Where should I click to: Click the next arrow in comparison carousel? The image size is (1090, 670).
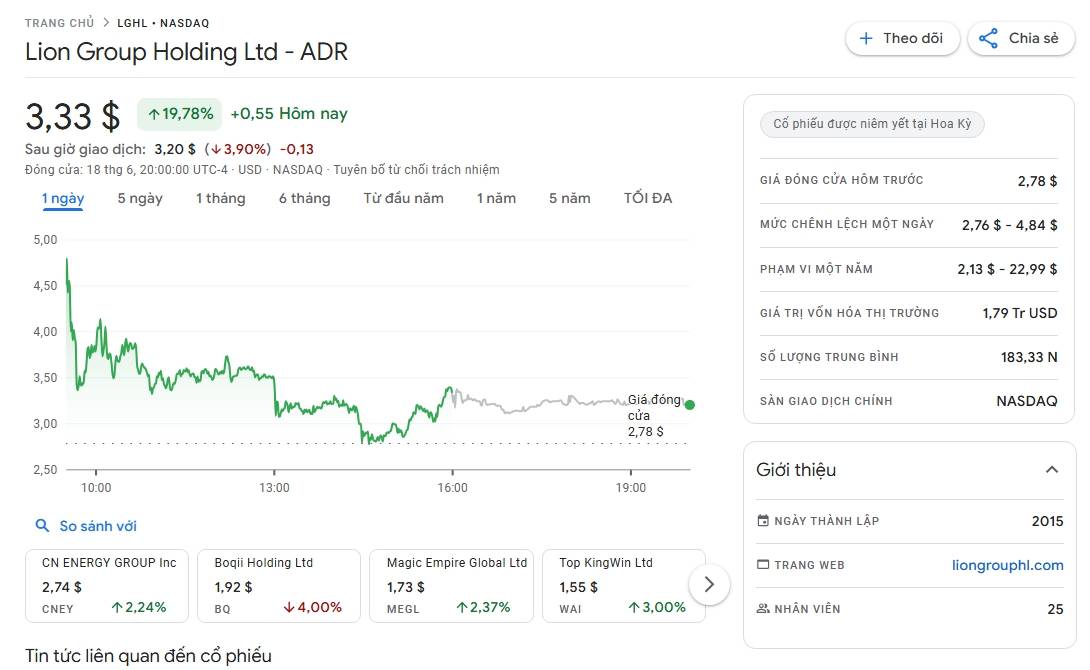pos(709,584)
